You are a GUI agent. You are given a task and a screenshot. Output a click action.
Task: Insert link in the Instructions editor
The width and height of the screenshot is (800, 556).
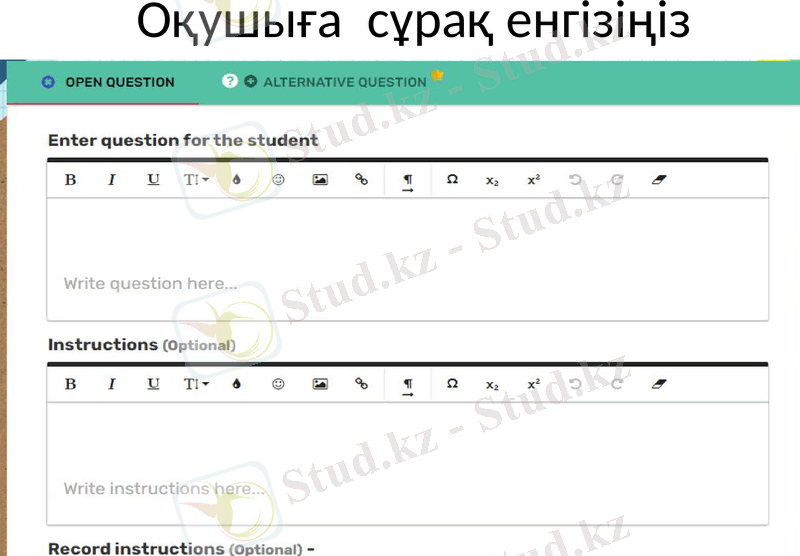point(361,384)
